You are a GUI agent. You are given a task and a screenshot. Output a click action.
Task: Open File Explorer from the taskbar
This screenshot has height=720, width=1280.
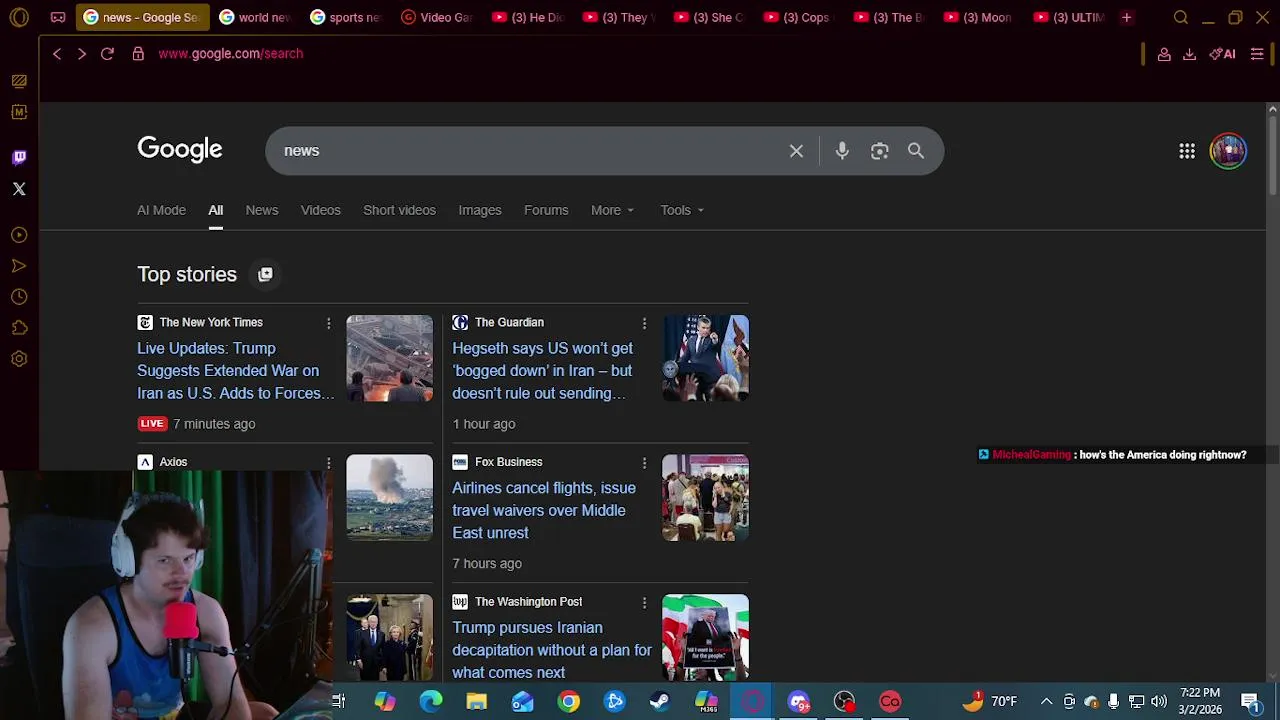476,701
